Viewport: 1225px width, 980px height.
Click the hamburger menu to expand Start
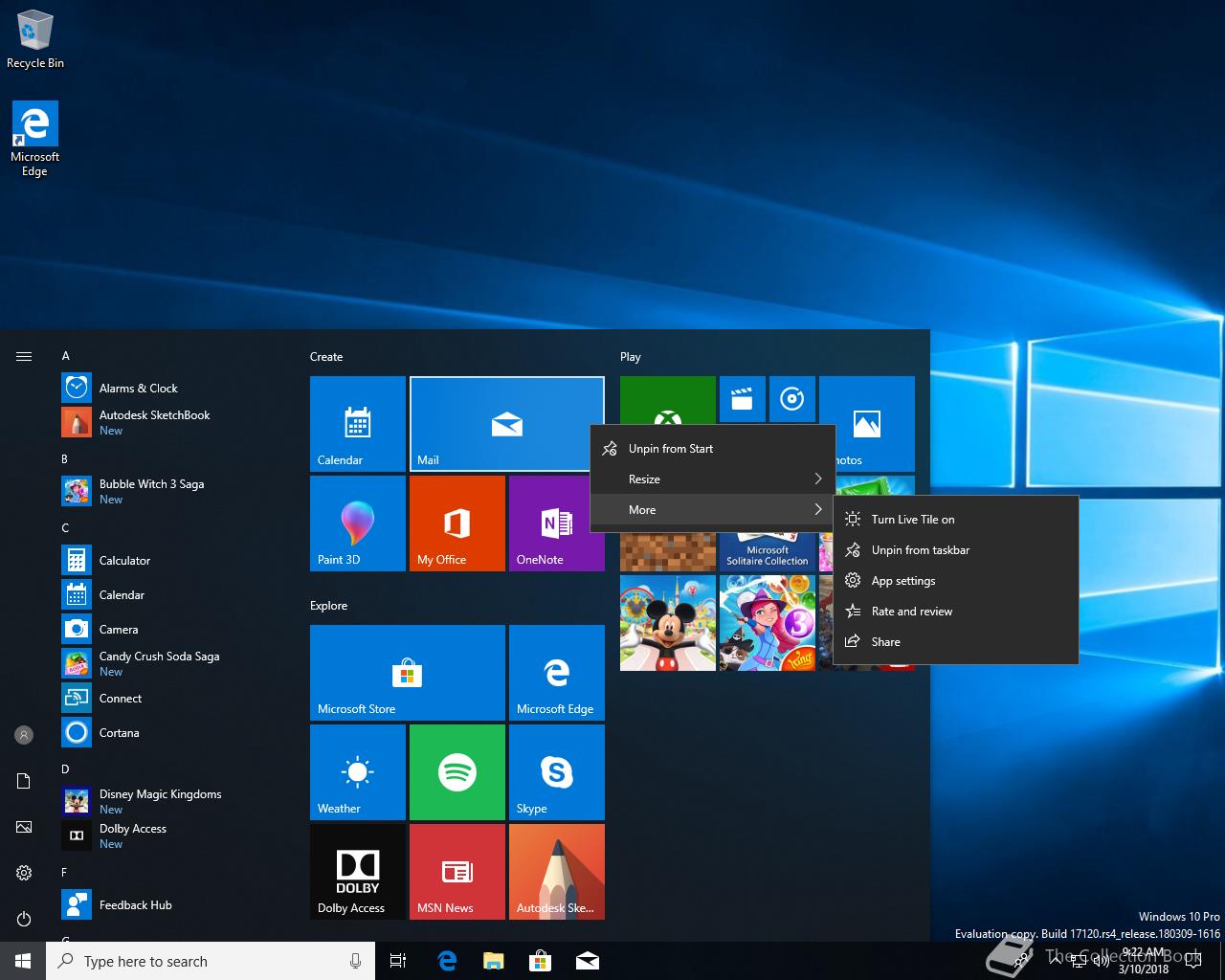point(24,357)
